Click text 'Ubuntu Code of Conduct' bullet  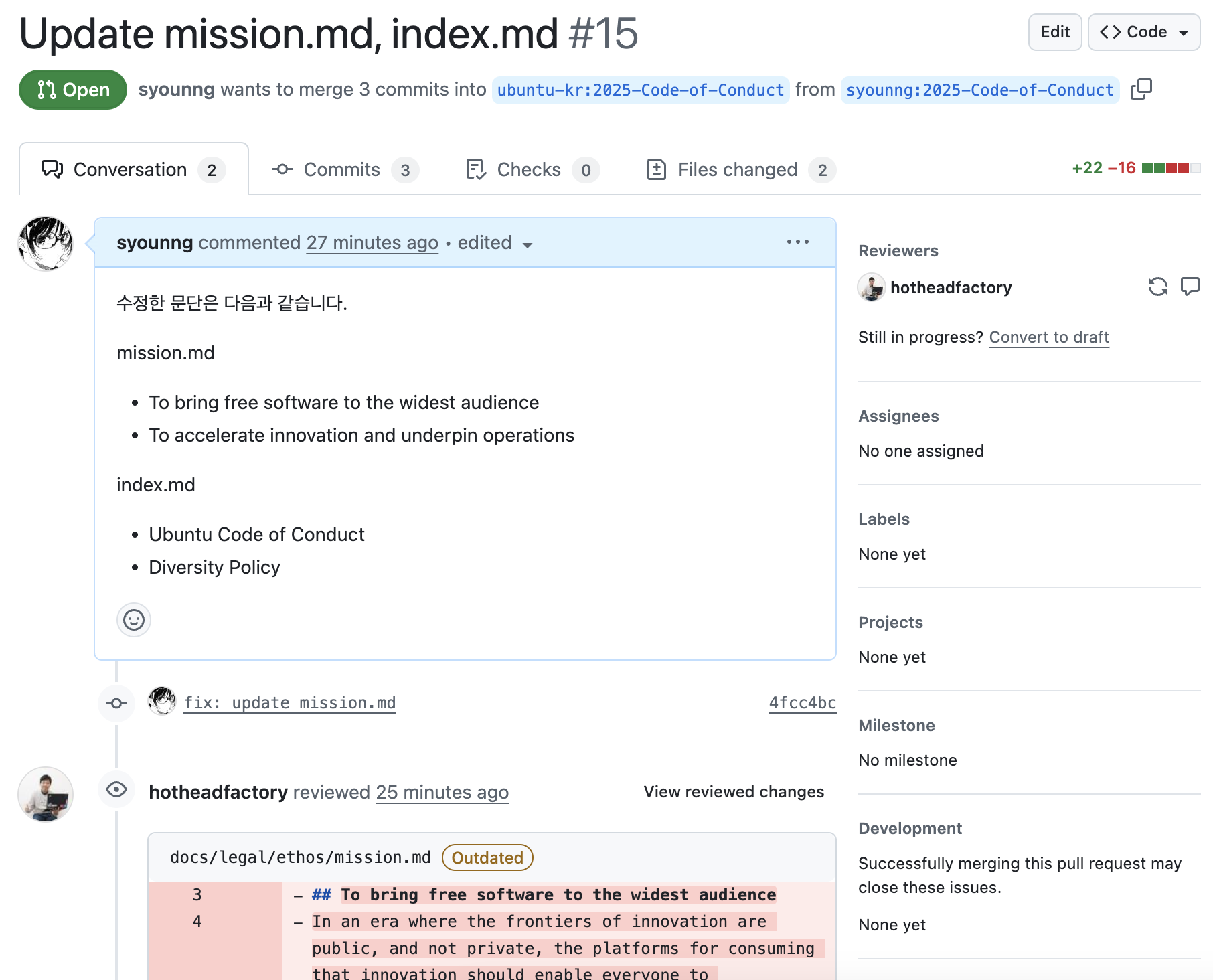coord(256,534)
